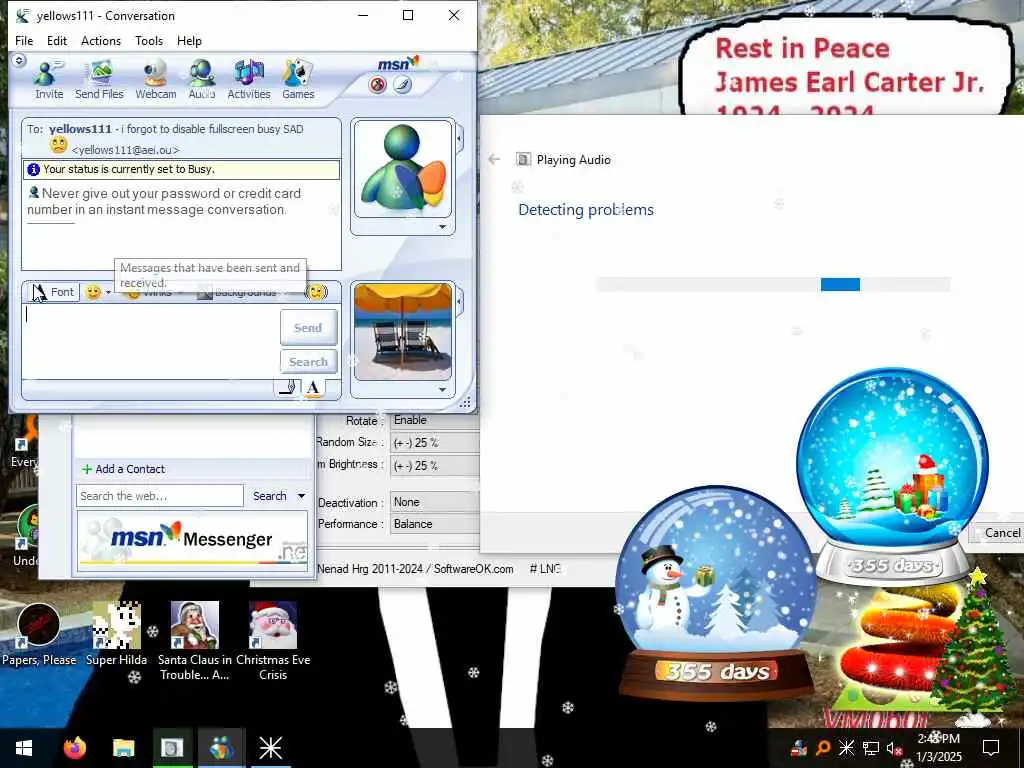Open my beach picture dropdown arrow
Image resolution: width=1024 pixels, height=768 pixels.
pyautogui.click(x=443, y=390)
